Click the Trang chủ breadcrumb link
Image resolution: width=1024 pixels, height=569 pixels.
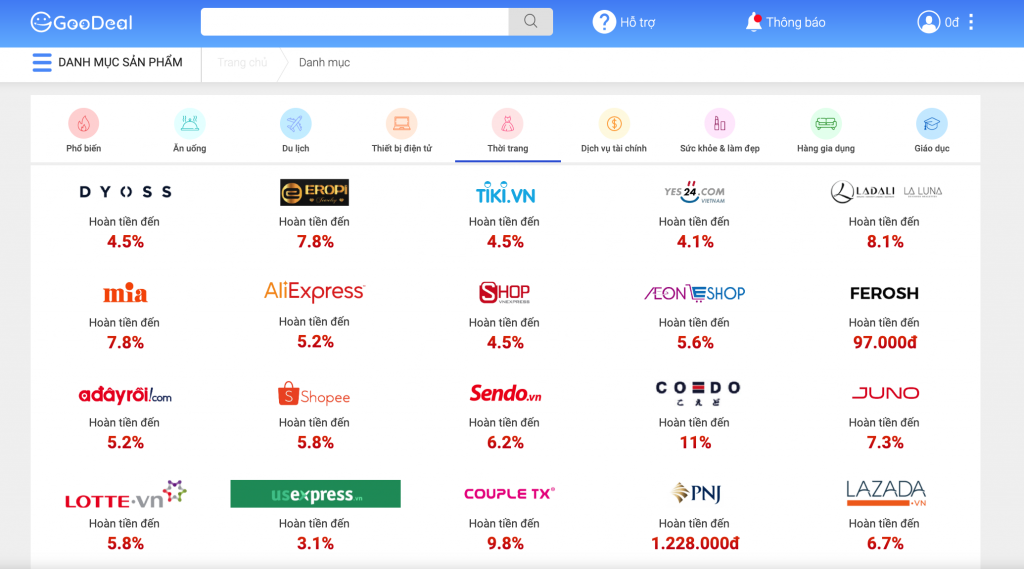pyautogui.click(x=242, y=62)
